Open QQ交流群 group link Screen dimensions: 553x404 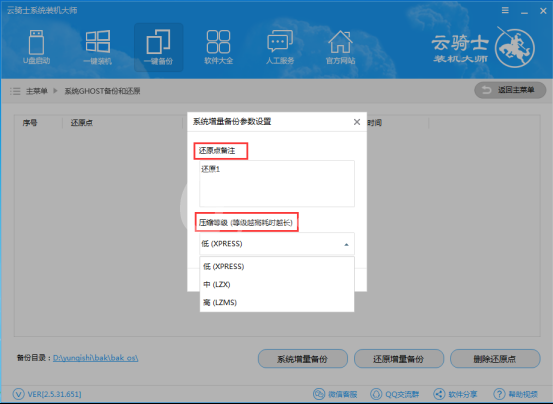[395, 394]
